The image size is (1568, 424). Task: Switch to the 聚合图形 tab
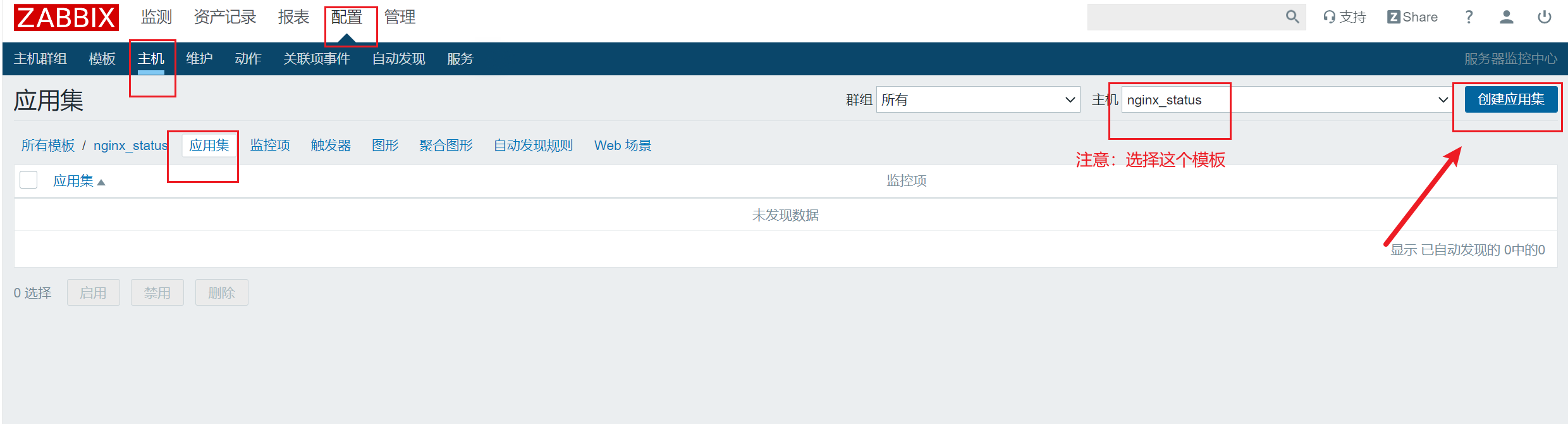pyautogui.click(x=446, y=146)
